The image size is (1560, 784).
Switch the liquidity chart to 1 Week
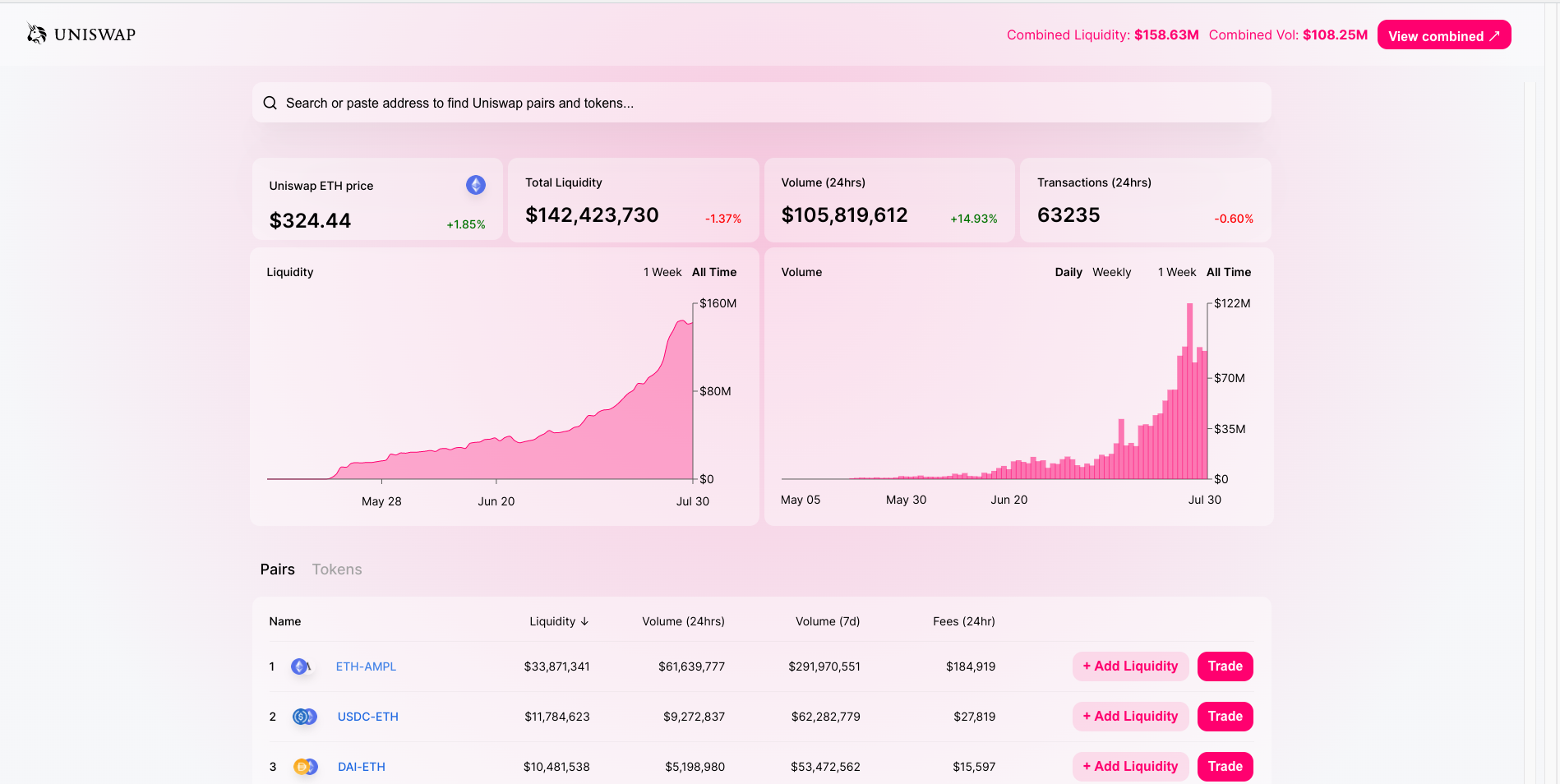(662, 272)
